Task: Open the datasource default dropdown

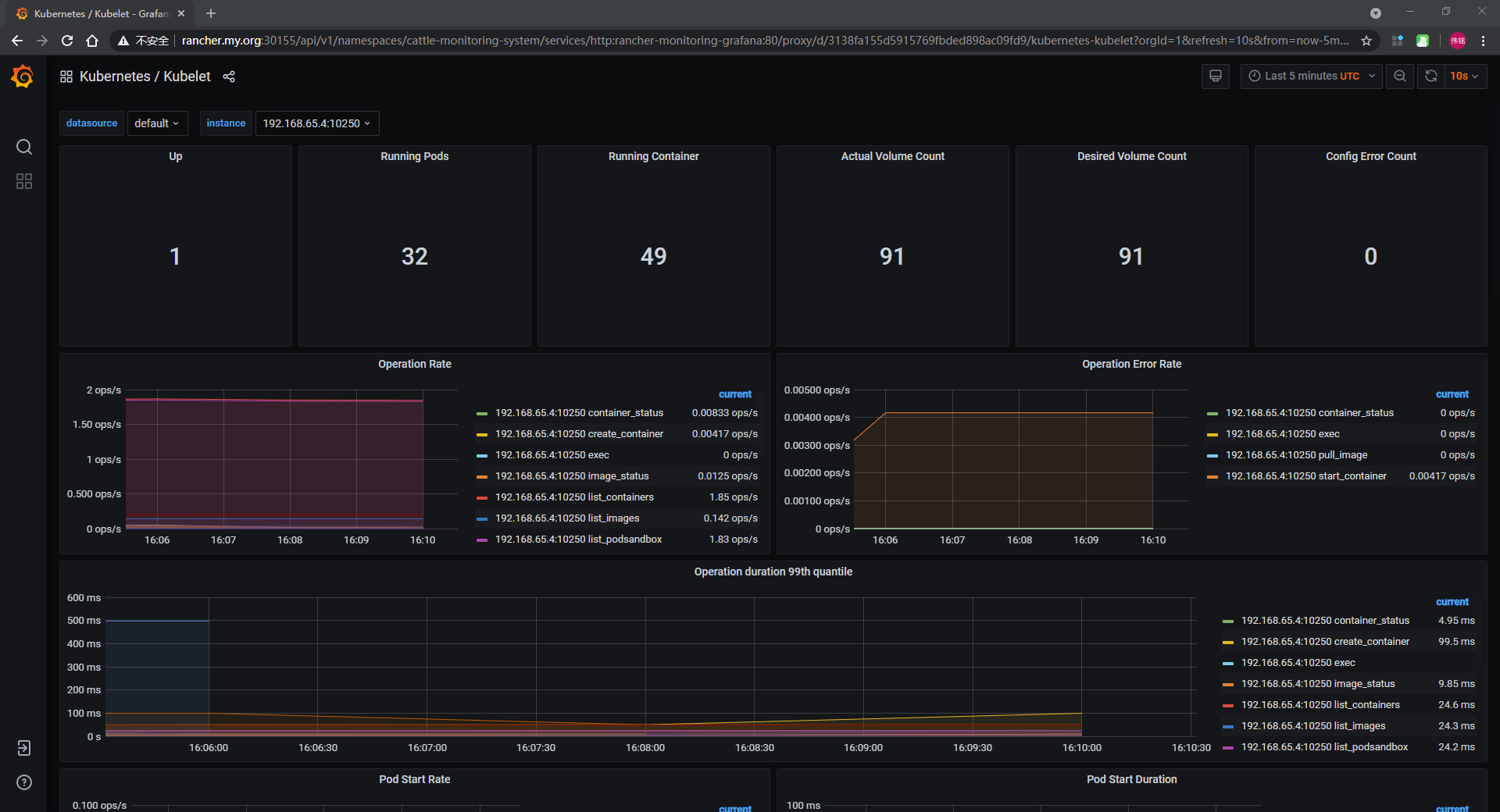Action: pos(156,123)
